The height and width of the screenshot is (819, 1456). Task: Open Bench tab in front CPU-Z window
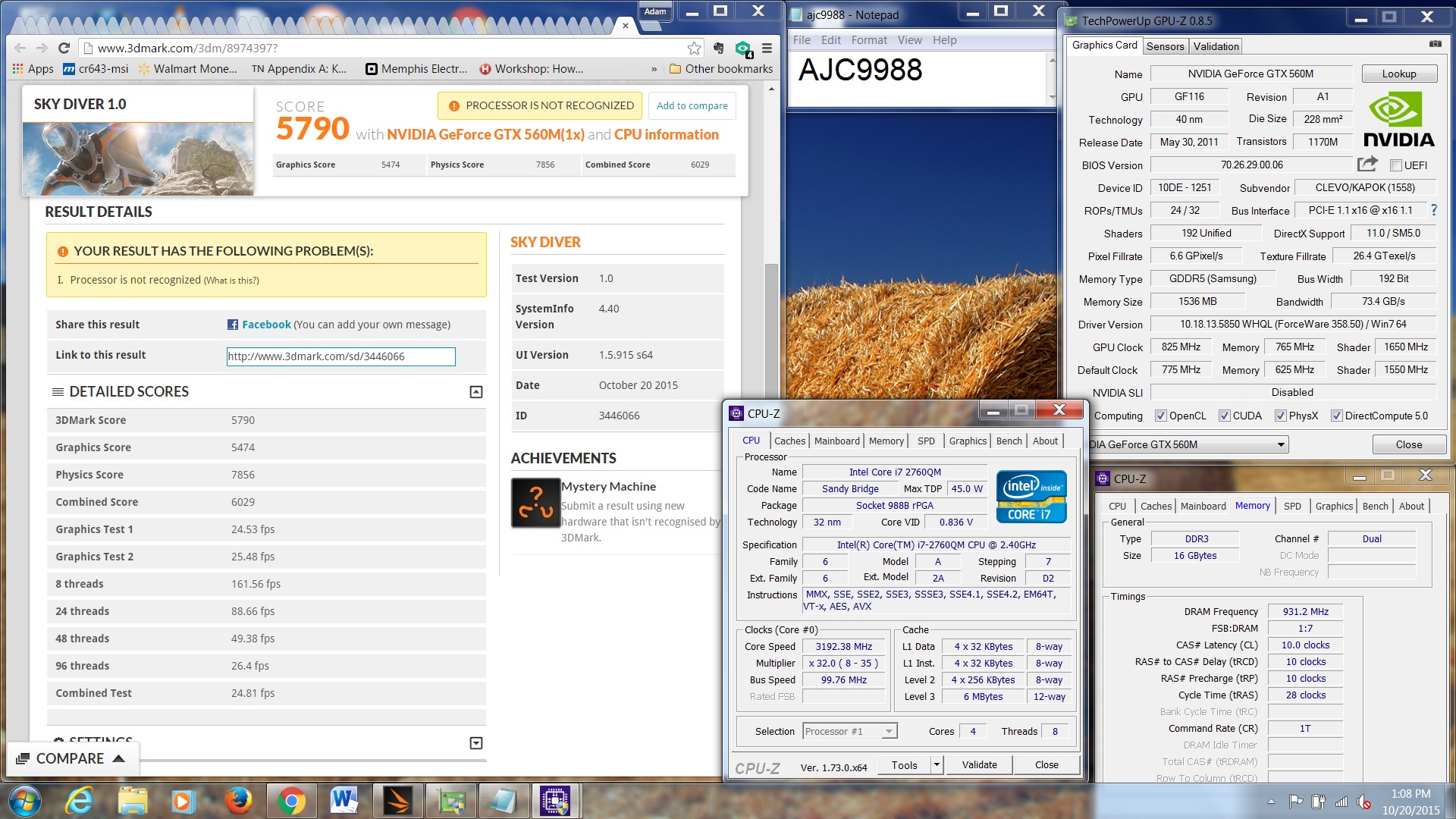click(x=1009, y=441)
